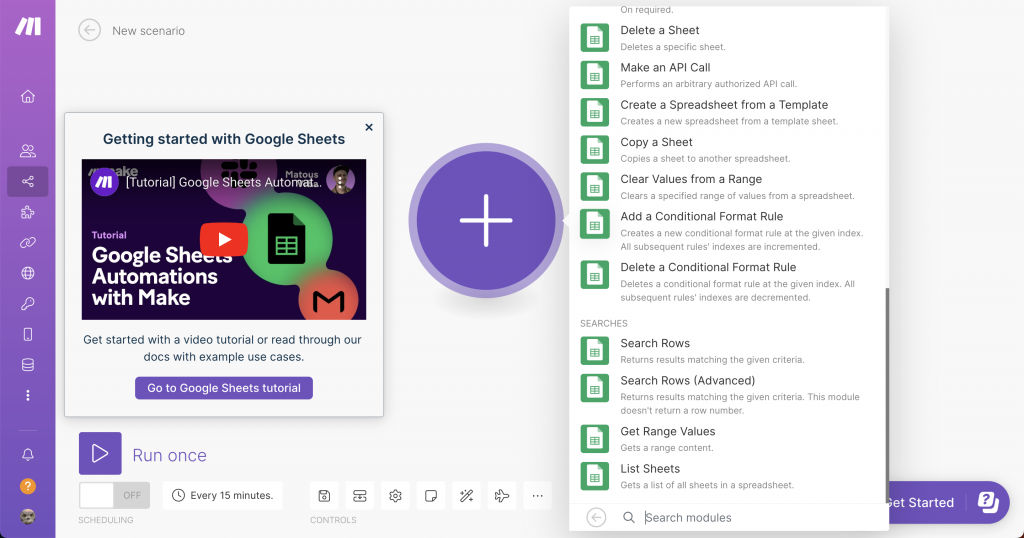This screenshot has height=538, width=1024.
Task: Click the Save scenario icon
Action: pyautogui.click(x=324, y=496)
